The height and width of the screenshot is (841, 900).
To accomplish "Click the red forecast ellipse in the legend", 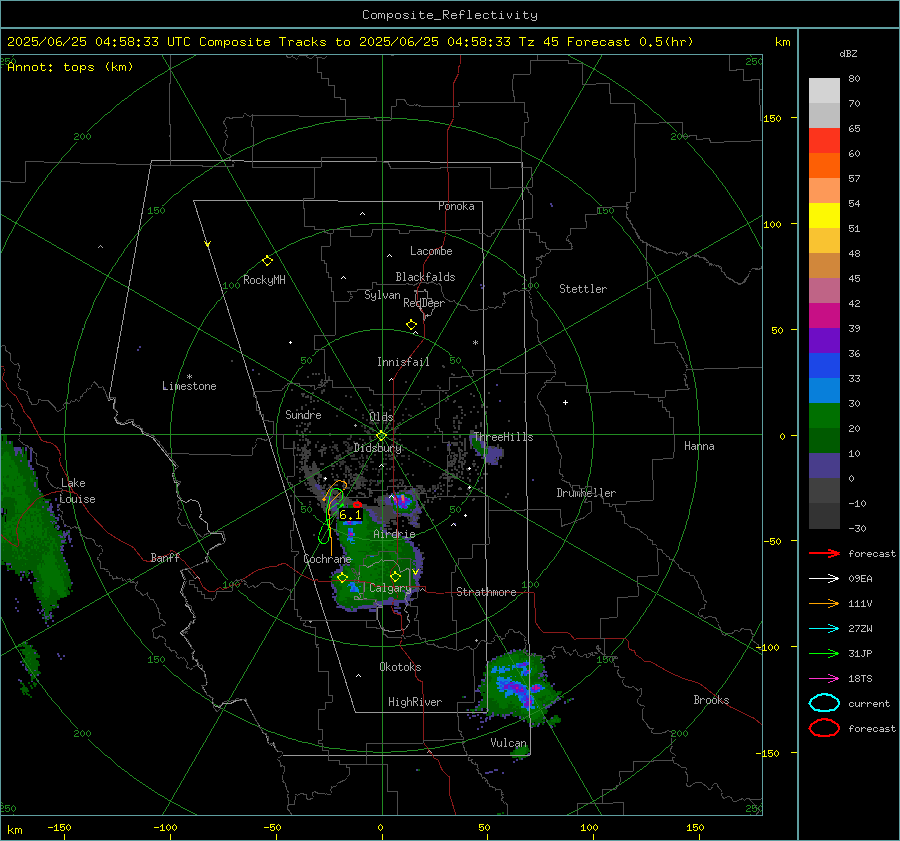I will 824,728.
